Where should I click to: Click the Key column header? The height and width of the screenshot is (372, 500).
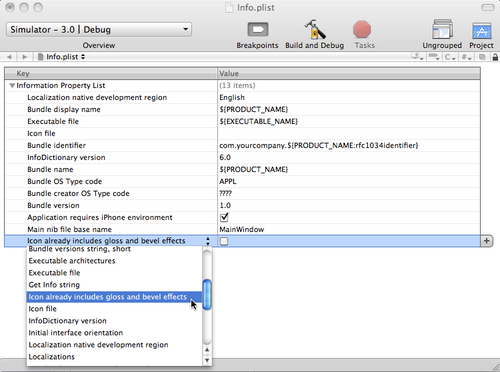coord(111,73)
